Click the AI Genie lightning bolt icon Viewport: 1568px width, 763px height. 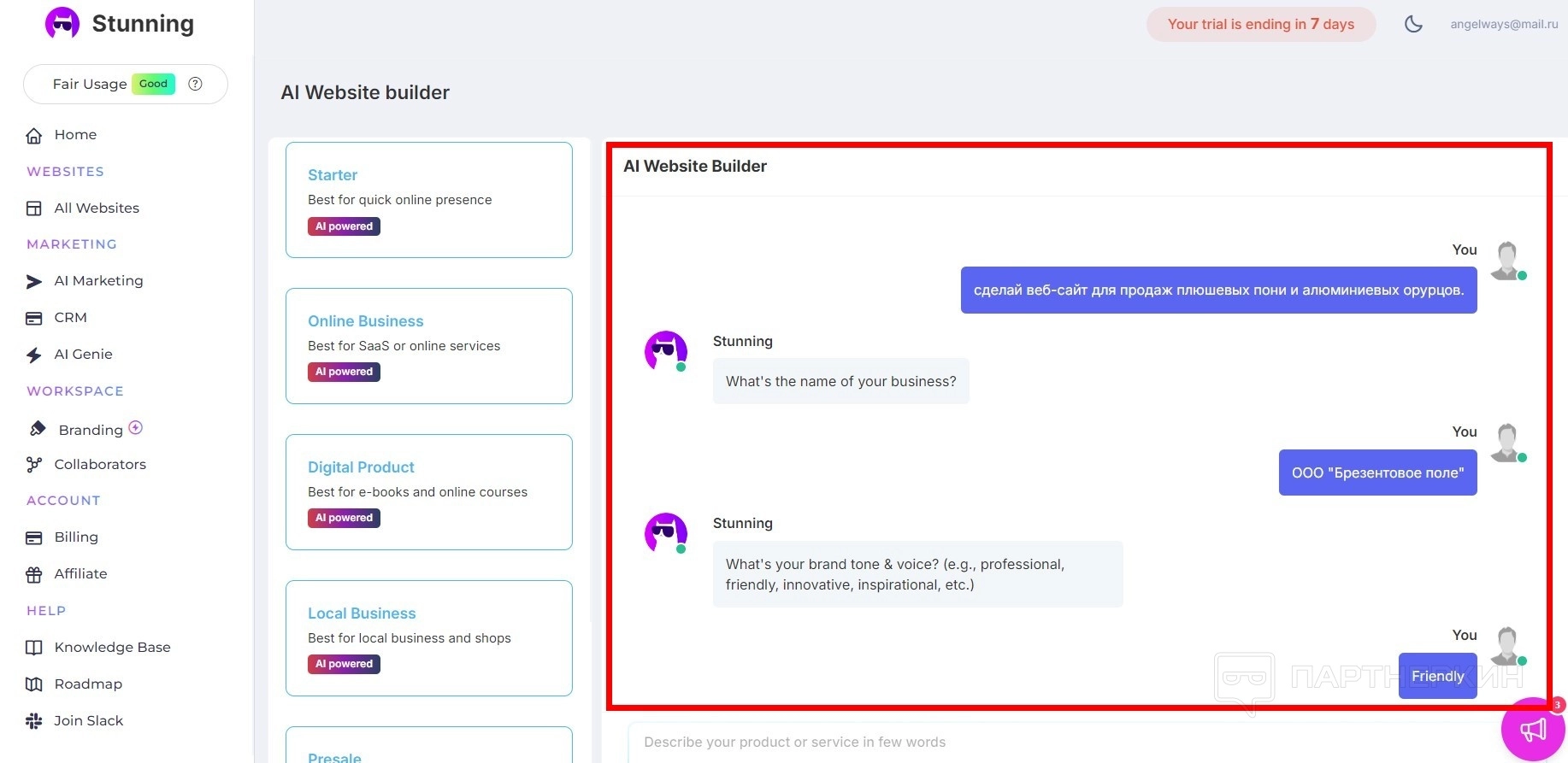(34, 355)
